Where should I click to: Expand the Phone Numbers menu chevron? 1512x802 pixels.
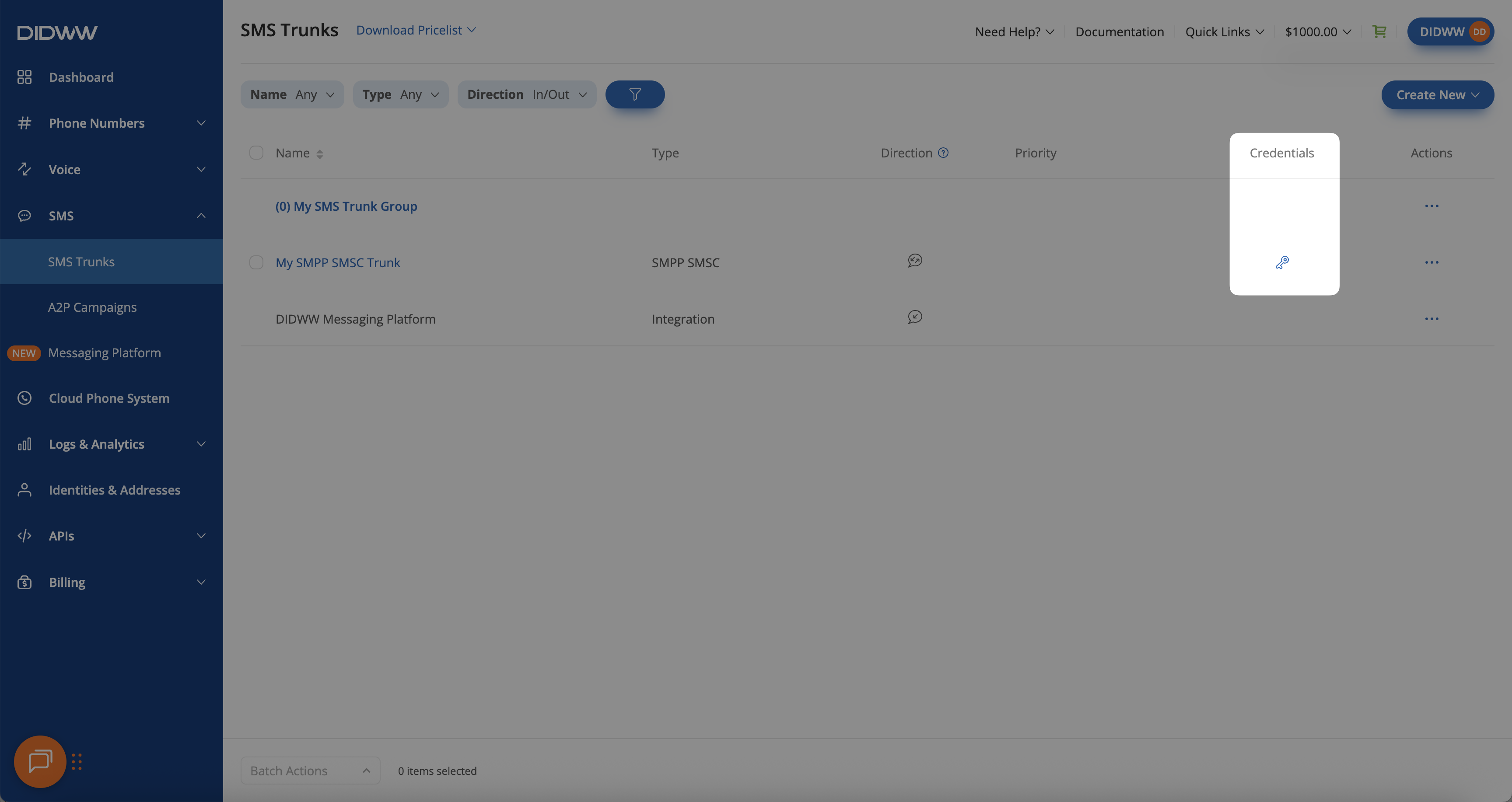pos(201,123)
